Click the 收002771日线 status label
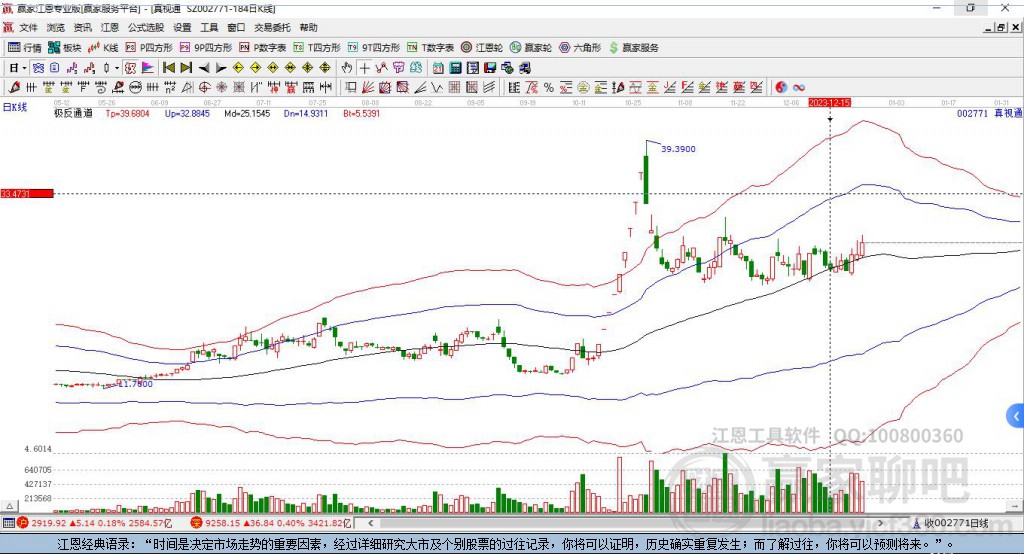Image resolution: width=1024 pixels, height=554 pixels. click(x=957, y=523)
